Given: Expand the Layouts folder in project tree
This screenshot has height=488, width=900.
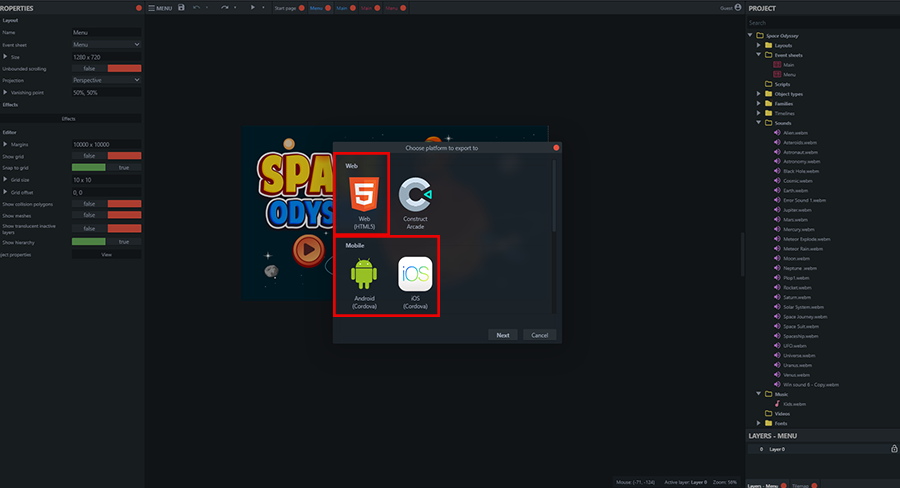Looking at the screenshot, I should [x=758, y=45].
